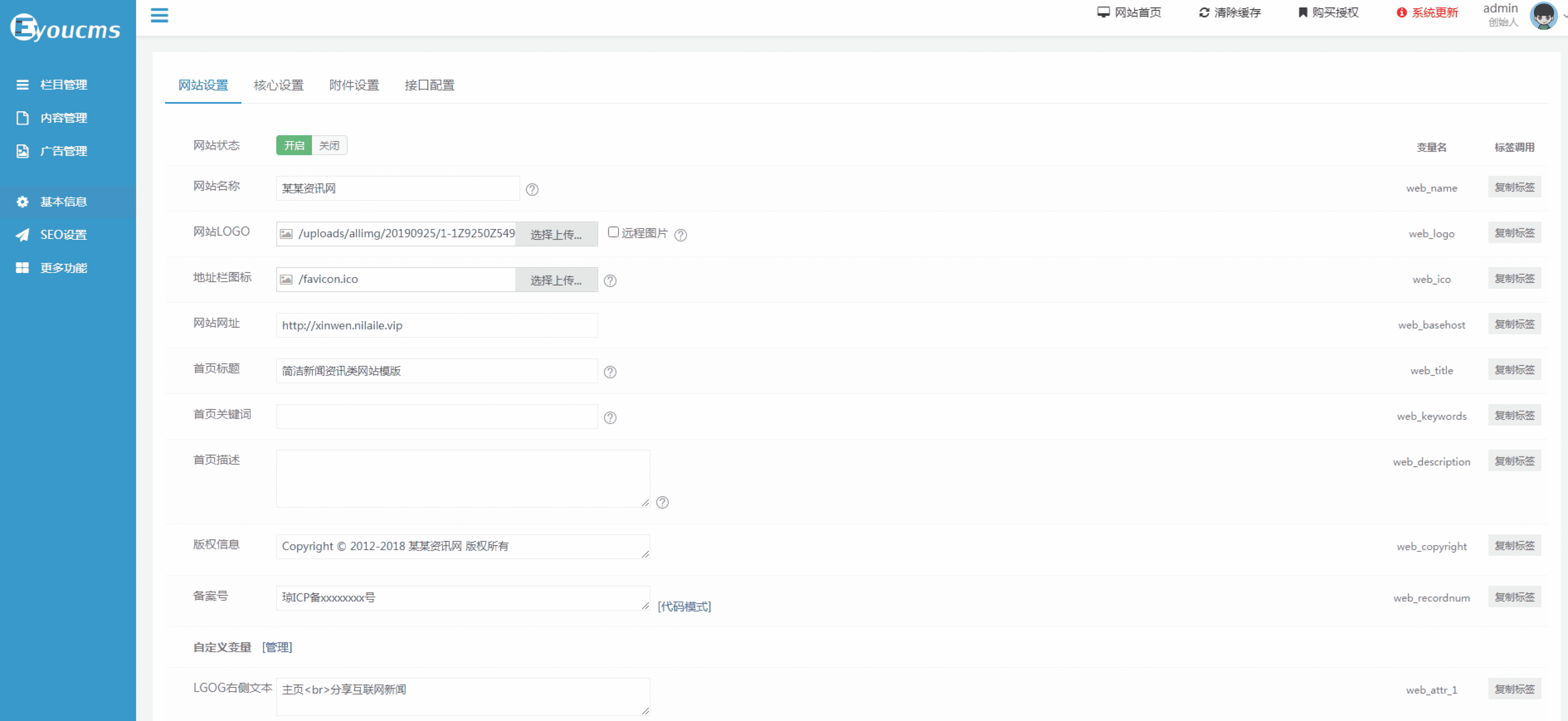Switch to the 核心设置 tab
This screenshot has height=721, width=1568.
(279, 85)
